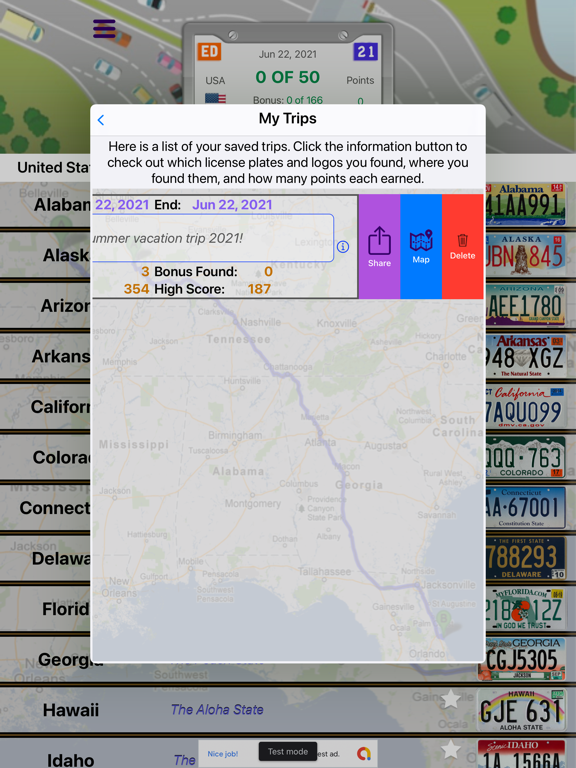Tap The Aloha State nickname

pos(217,709)
